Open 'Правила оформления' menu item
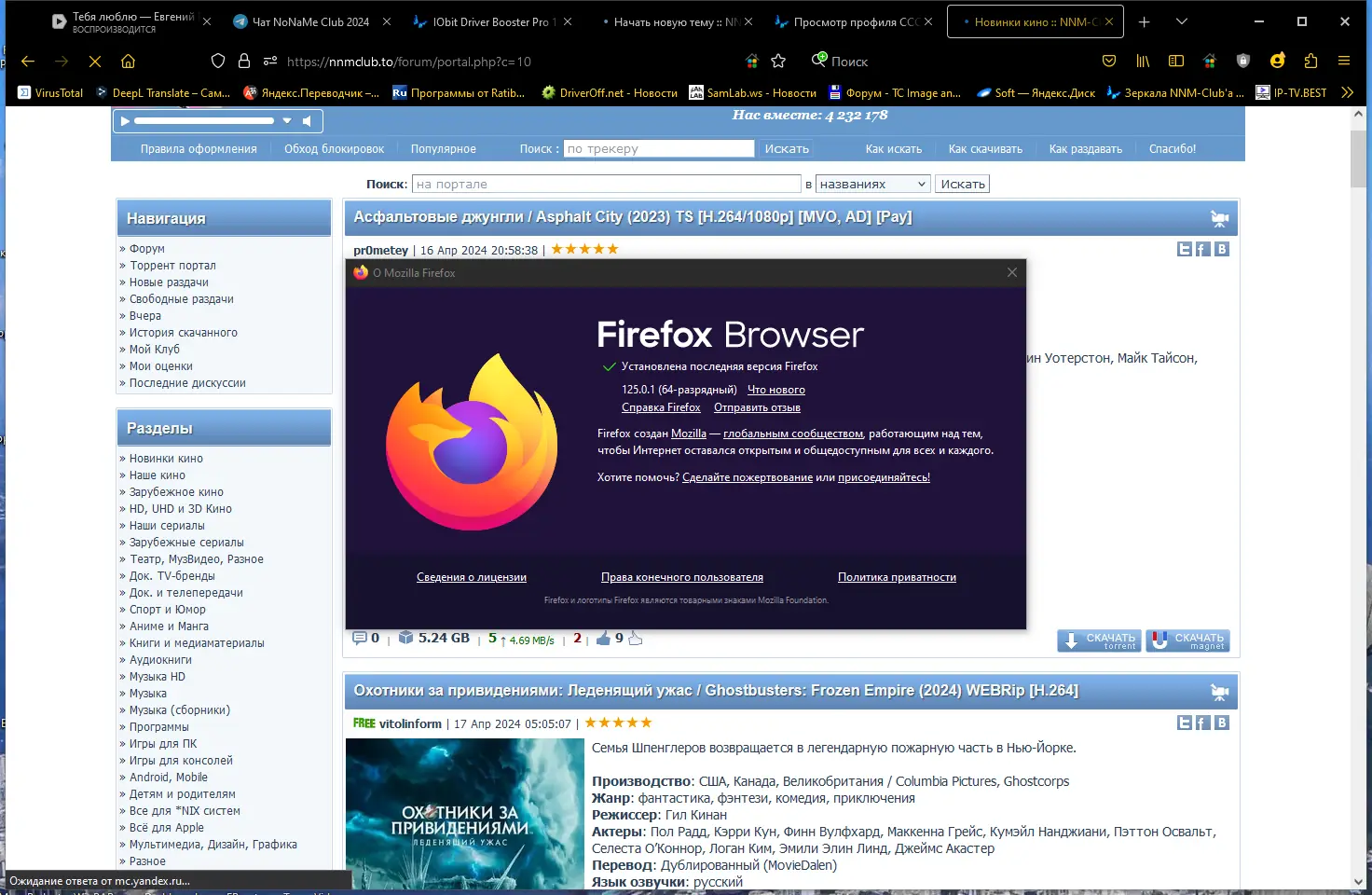The width and height of the screenshot is (1372, 895). [199, 149]
